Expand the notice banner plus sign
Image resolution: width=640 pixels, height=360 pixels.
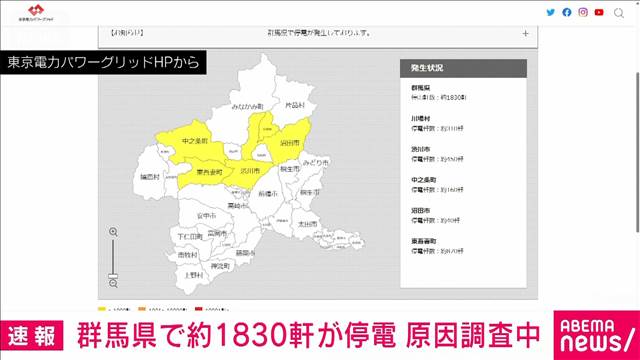[x=525, y=33]
